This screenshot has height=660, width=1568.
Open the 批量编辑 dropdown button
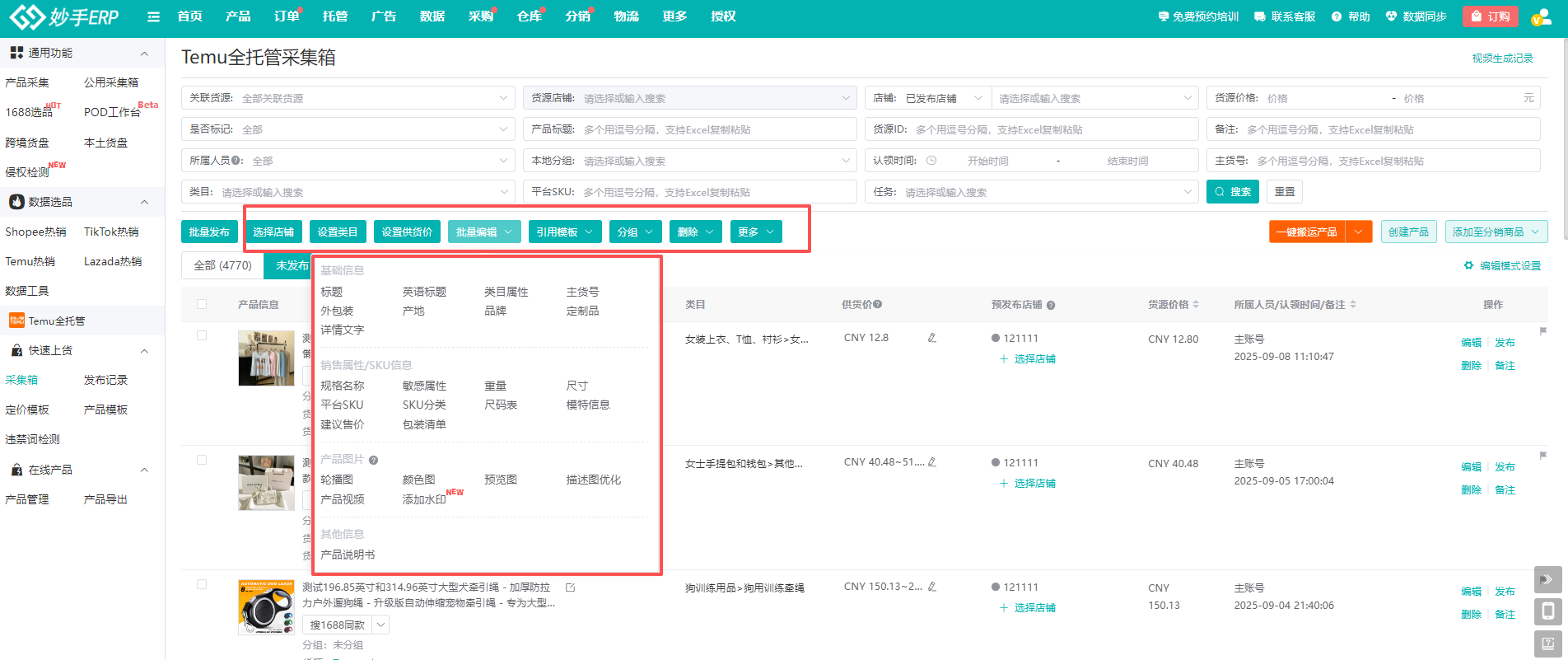coord(484,232)
